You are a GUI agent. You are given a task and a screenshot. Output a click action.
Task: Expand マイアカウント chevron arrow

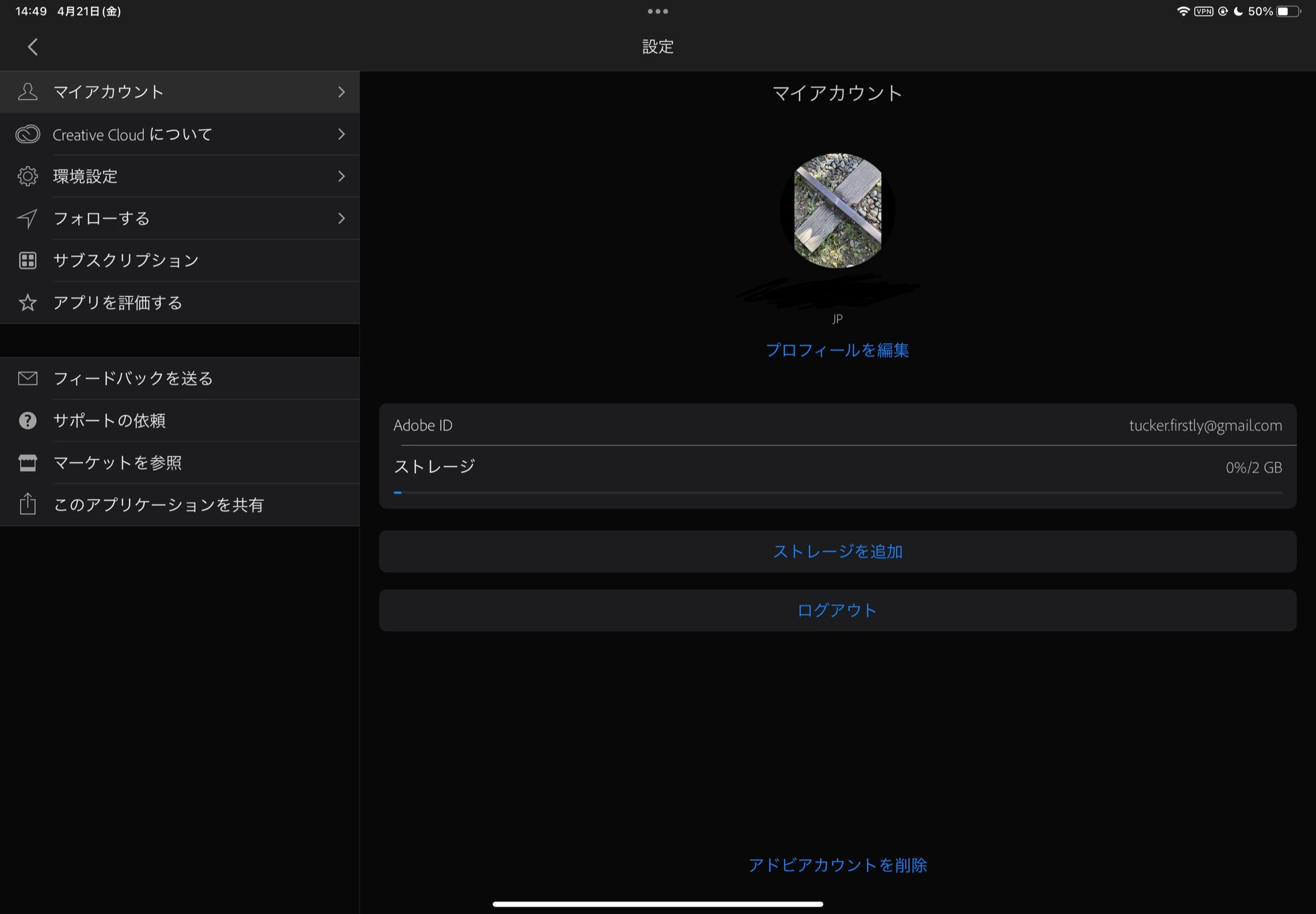point(341,92)
